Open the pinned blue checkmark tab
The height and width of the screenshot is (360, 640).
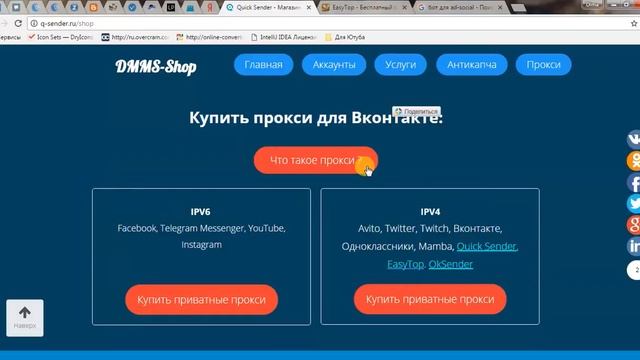(132, 7)
